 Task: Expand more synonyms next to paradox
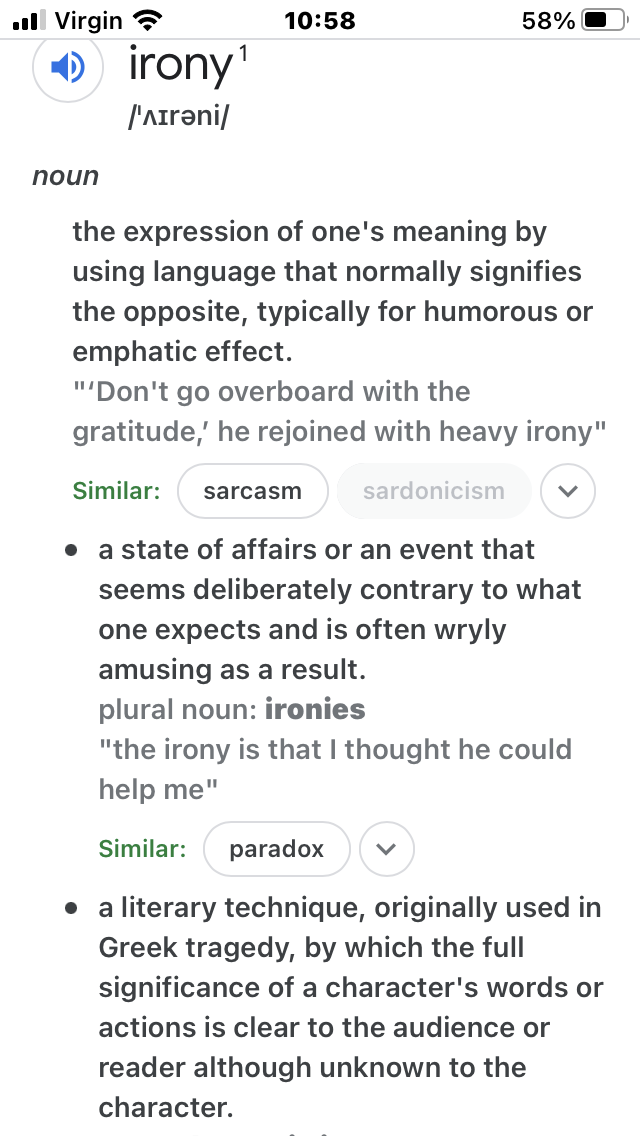(x=387, y=849)
